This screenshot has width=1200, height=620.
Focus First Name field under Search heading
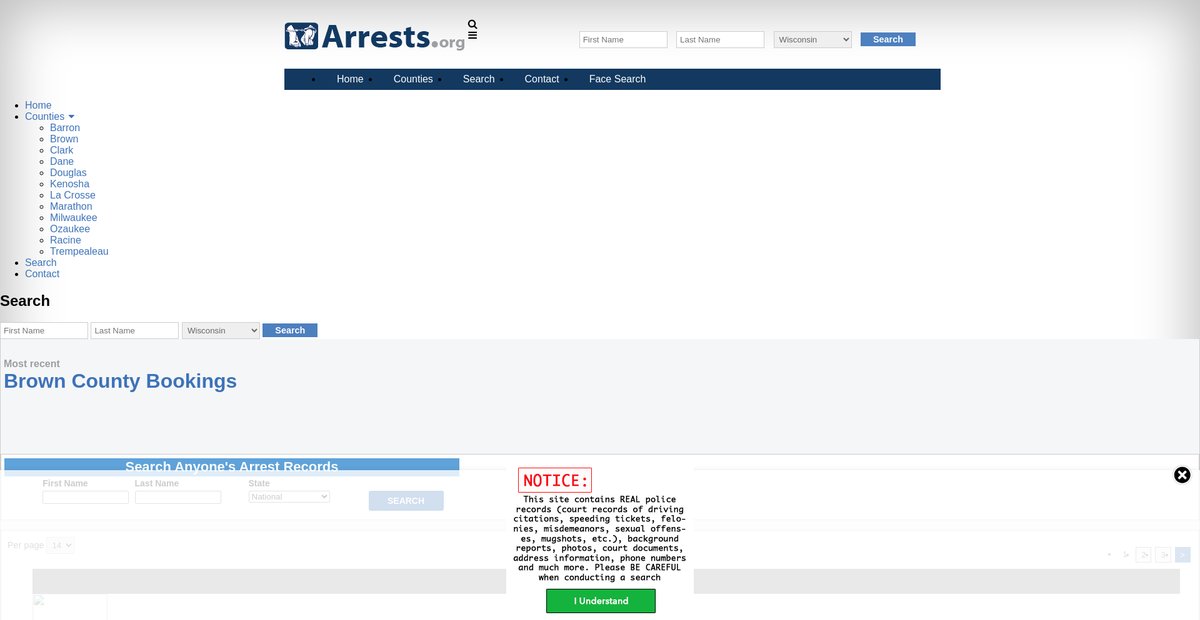(x=44, y=330)
